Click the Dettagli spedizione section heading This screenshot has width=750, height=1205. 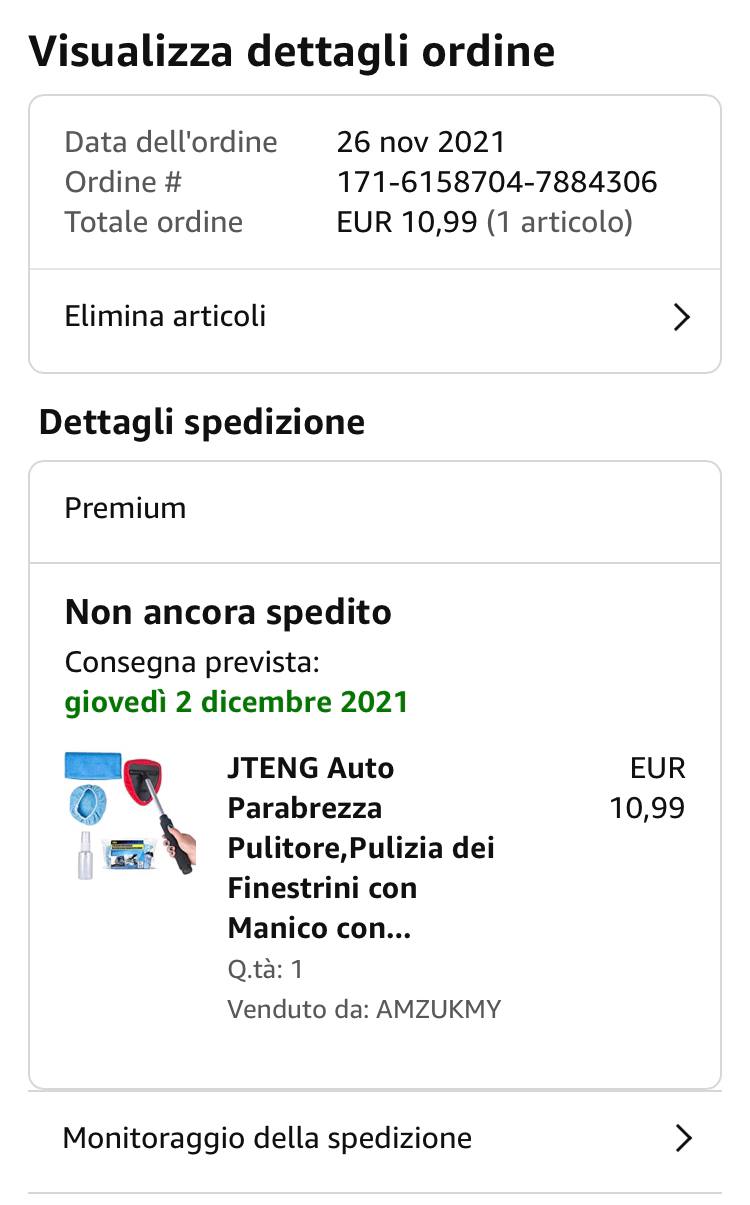(201, 422)
